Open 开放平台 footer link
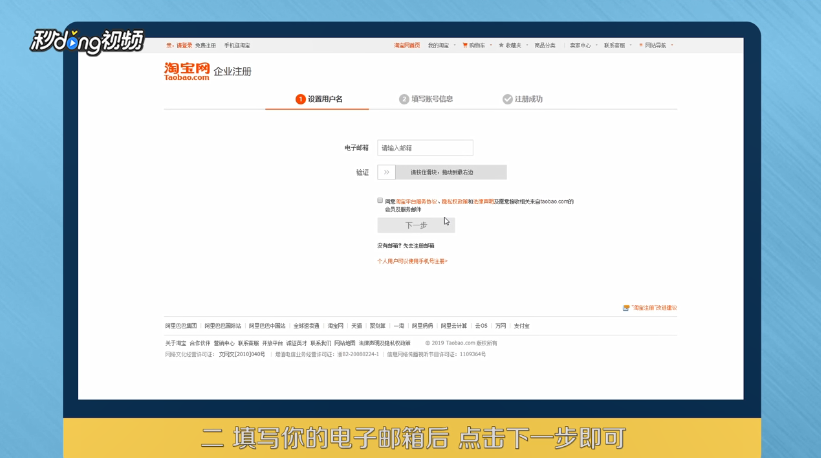The image size is (821, 458). [x=272, y=343]
